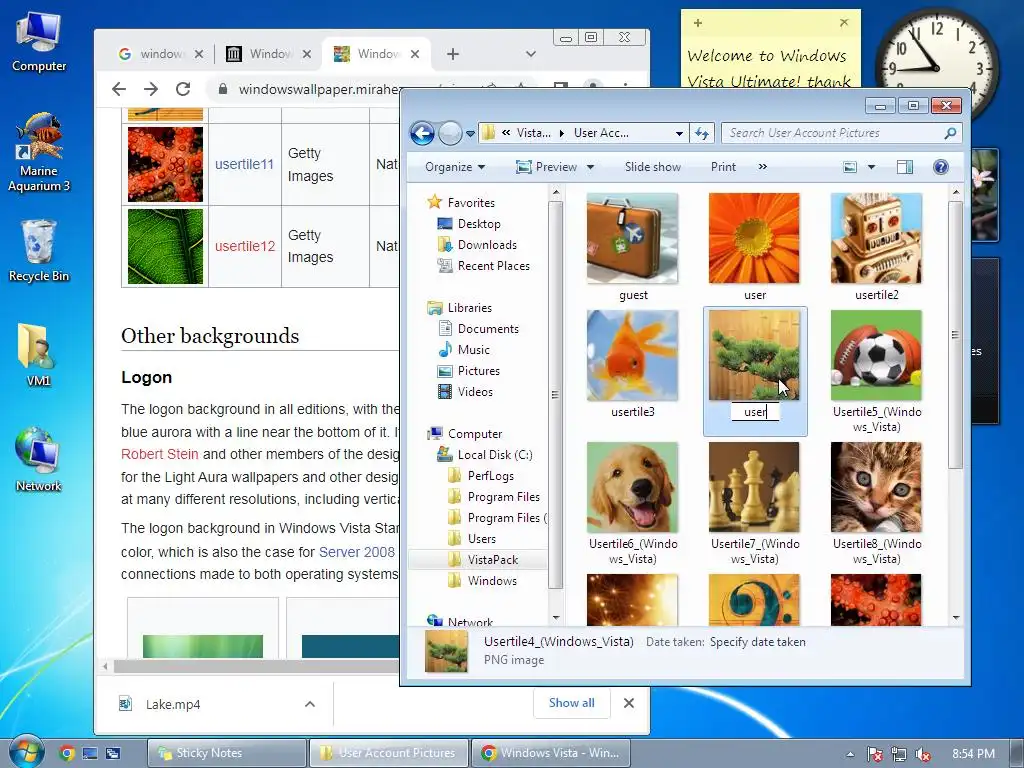This screenshot has height=768, width=1024.
Task: Click Chrome's tab search dropdown arrow
Action: pyautogui.click(x=531, y=54)
